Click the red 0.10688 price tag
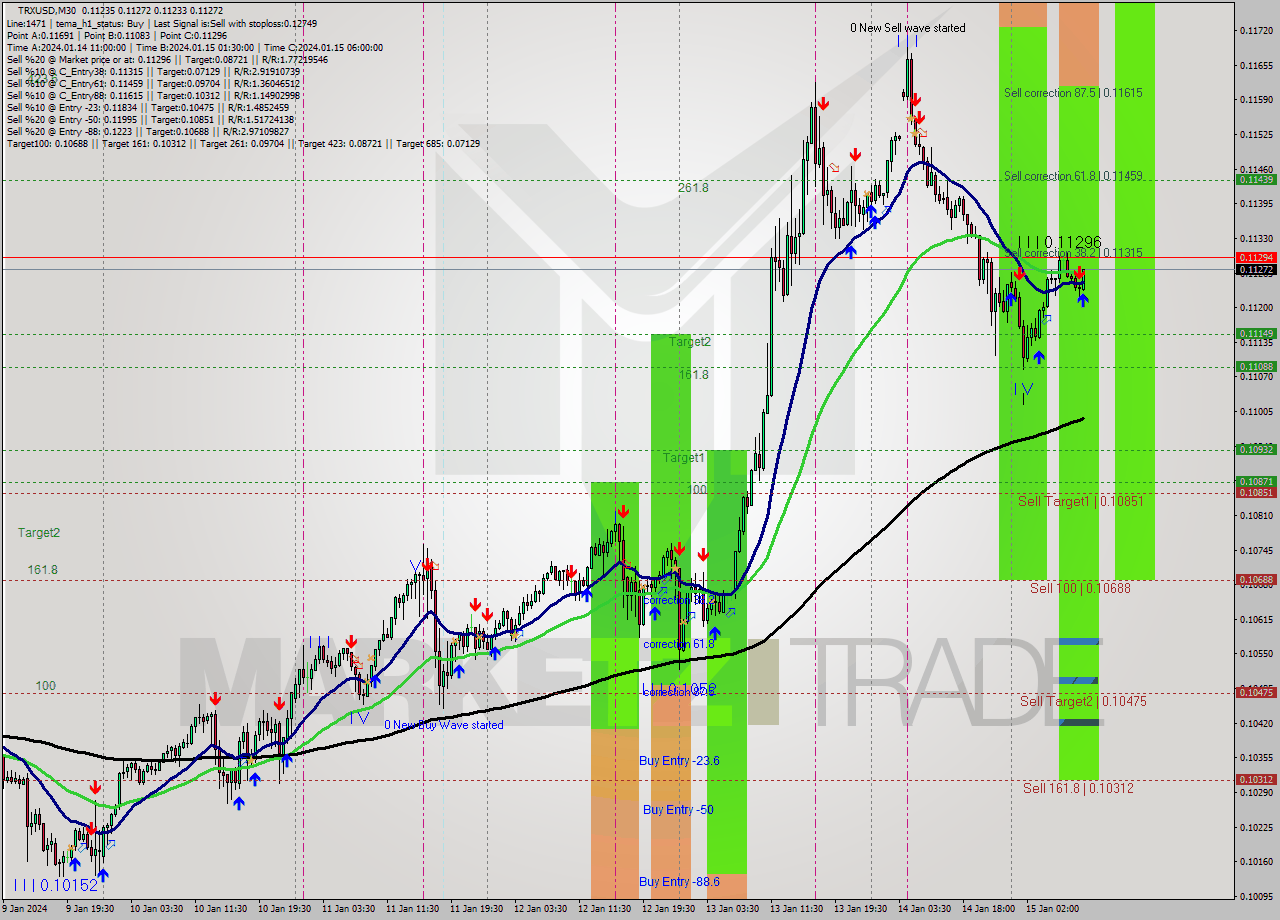Screen dimensions: 1280x920 pyautogui.click(x=1256, y=580)
